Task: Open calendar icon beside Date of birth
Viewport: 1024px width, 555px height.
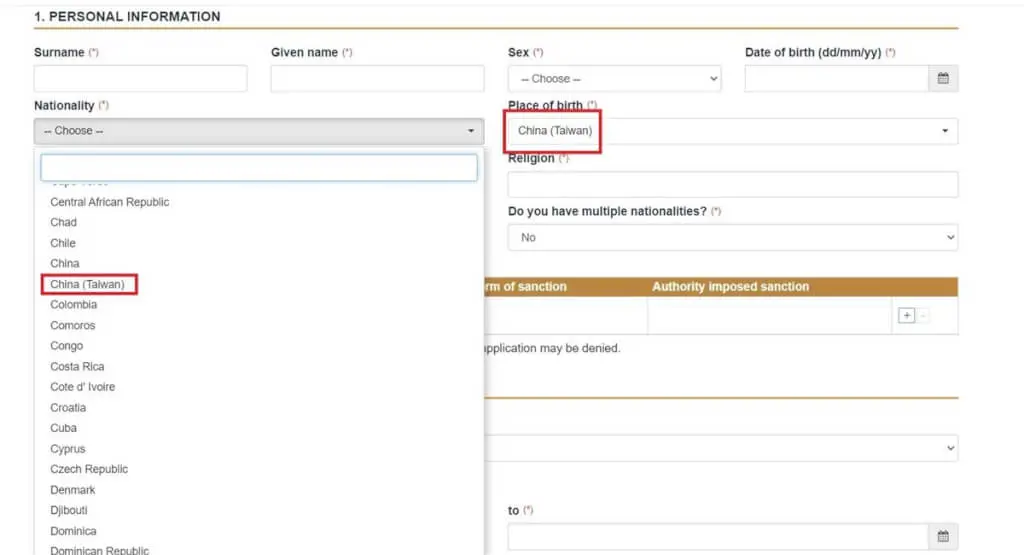Action: (942, 79)
